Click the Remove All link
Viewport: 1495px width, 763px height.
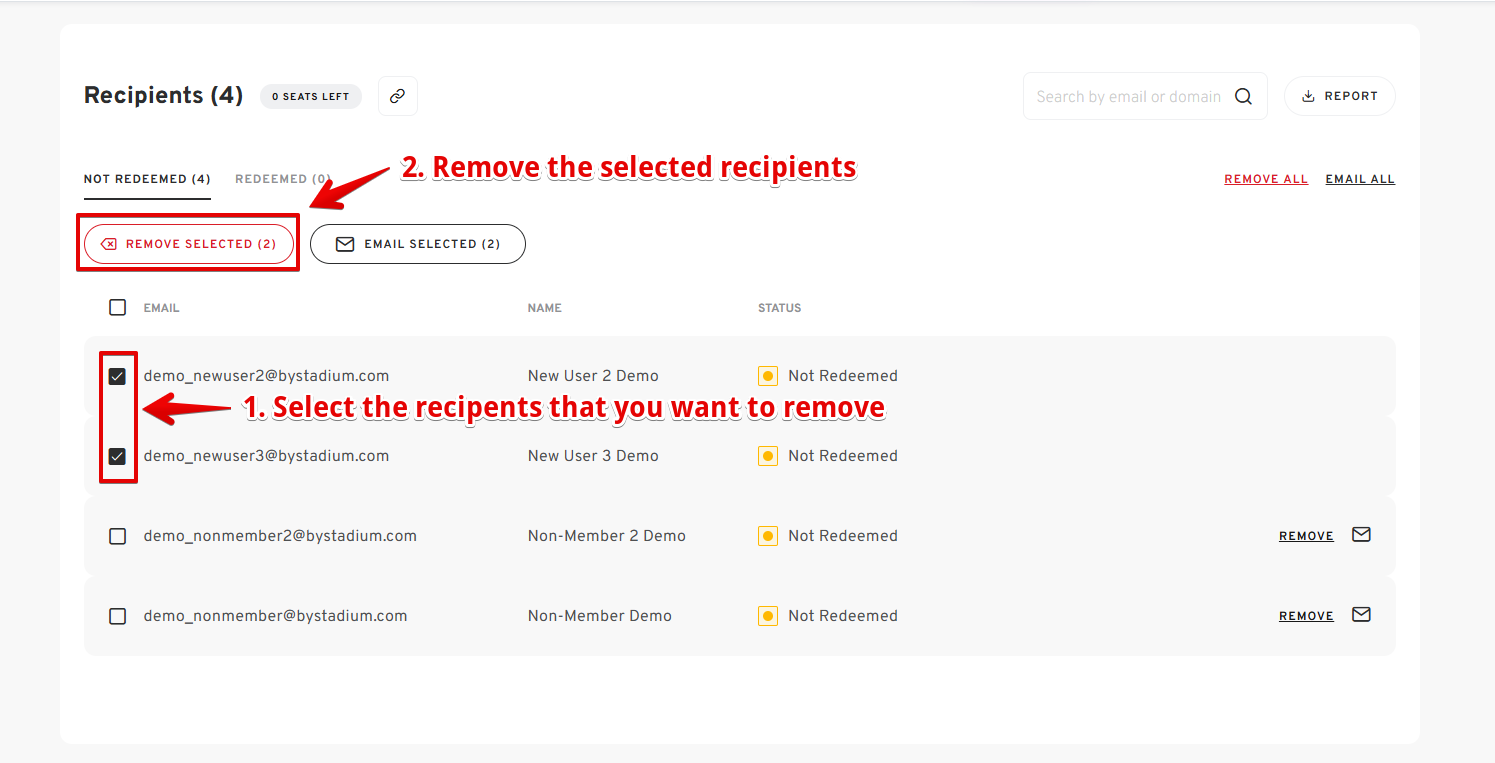[1266, 179]
